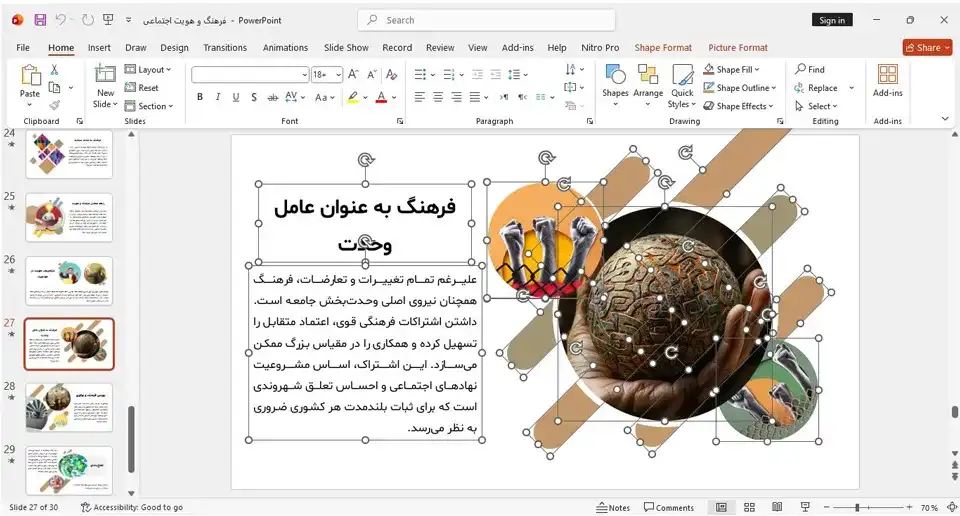Click the Save icon in title bar

40,20
